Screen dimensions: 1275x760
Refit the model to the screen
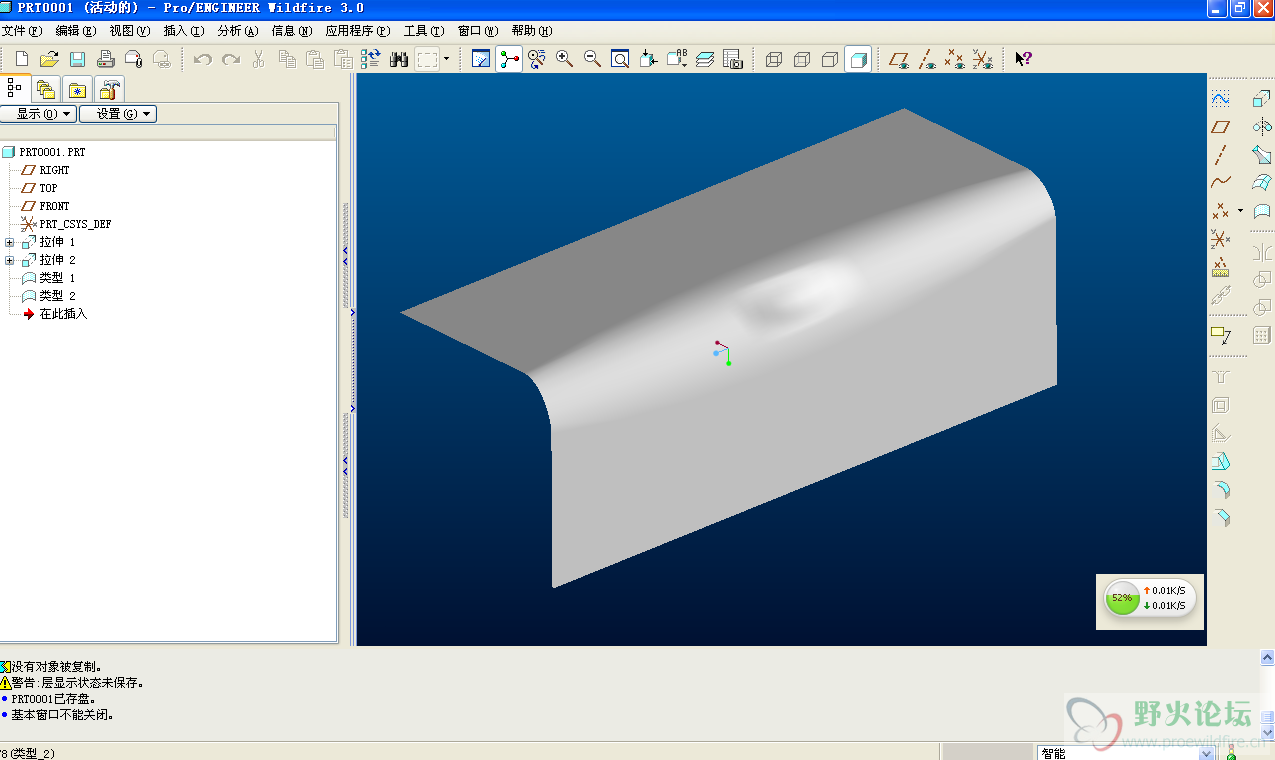coord(621,59)
